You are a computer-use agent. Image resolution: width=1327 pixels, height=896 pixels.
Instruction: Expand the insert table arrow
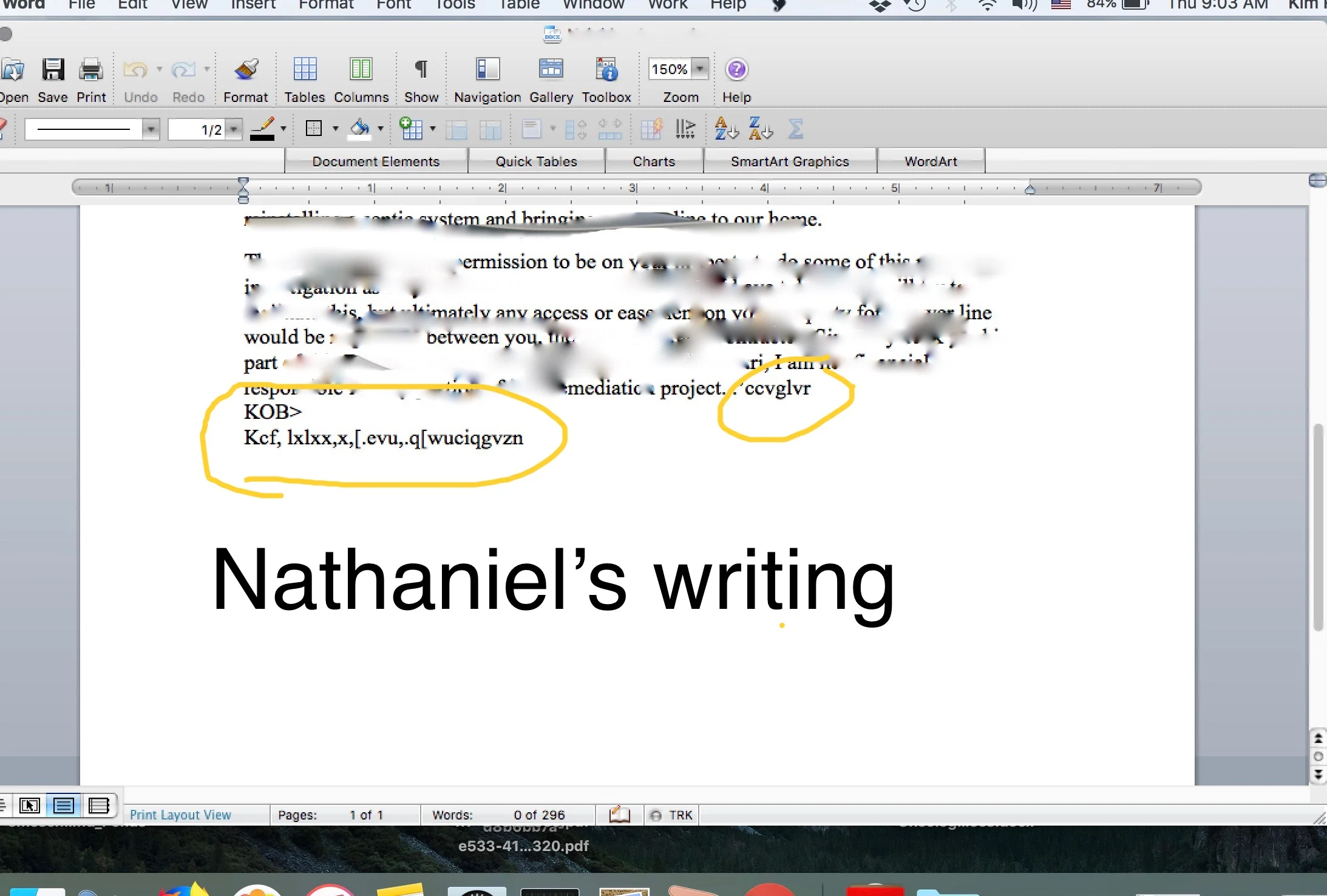pos(432,129)
